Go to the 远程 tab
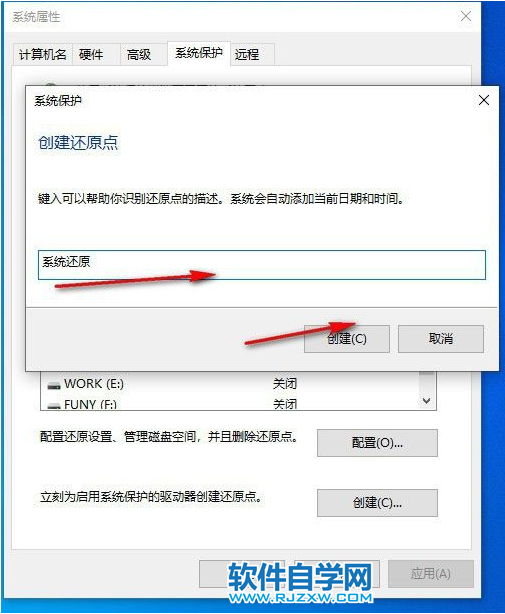Image resolution: width=505 pixels, height=614 pixels. coord(247,54)
